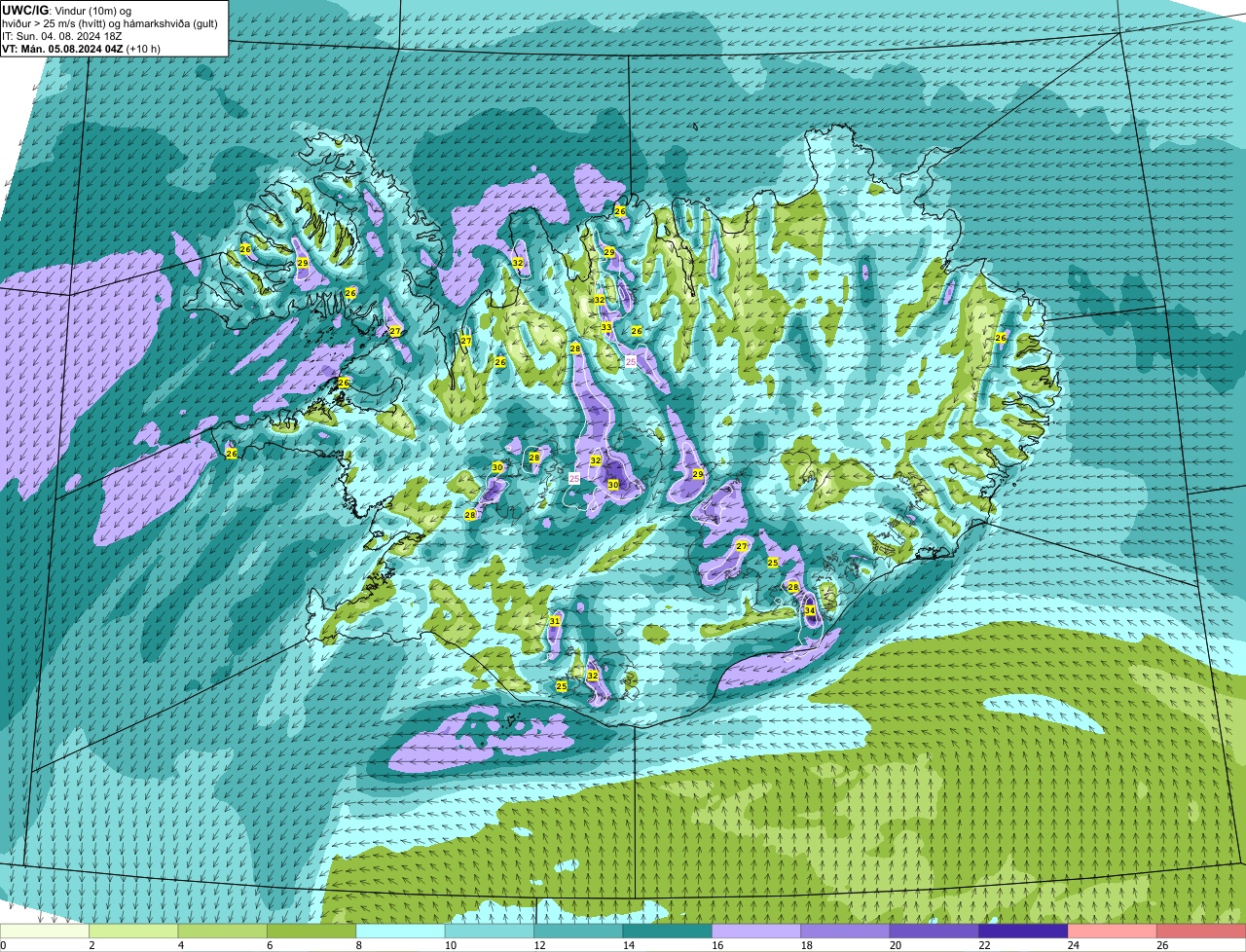Click the 26 gust marker on Snæfellsnes peninsula

click(232, 454)
